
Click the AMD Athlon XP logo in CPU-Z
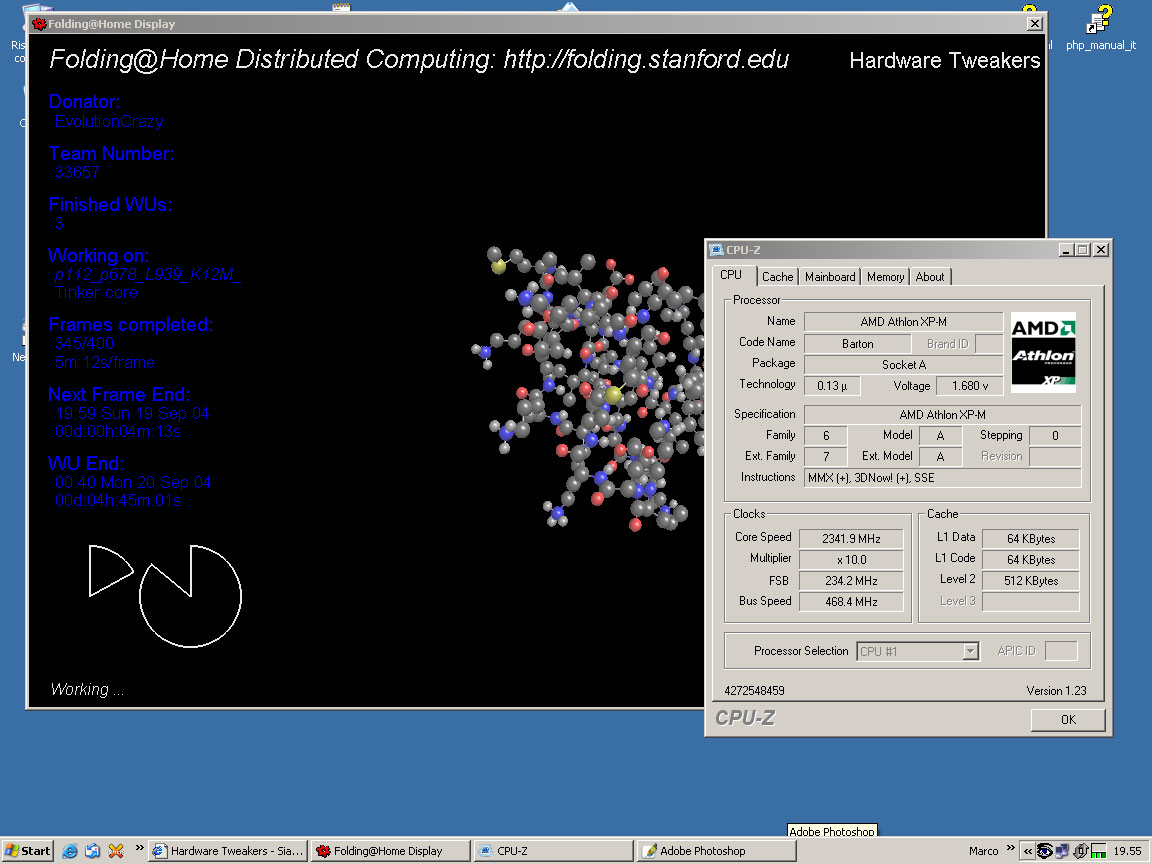pos(1043,353)
